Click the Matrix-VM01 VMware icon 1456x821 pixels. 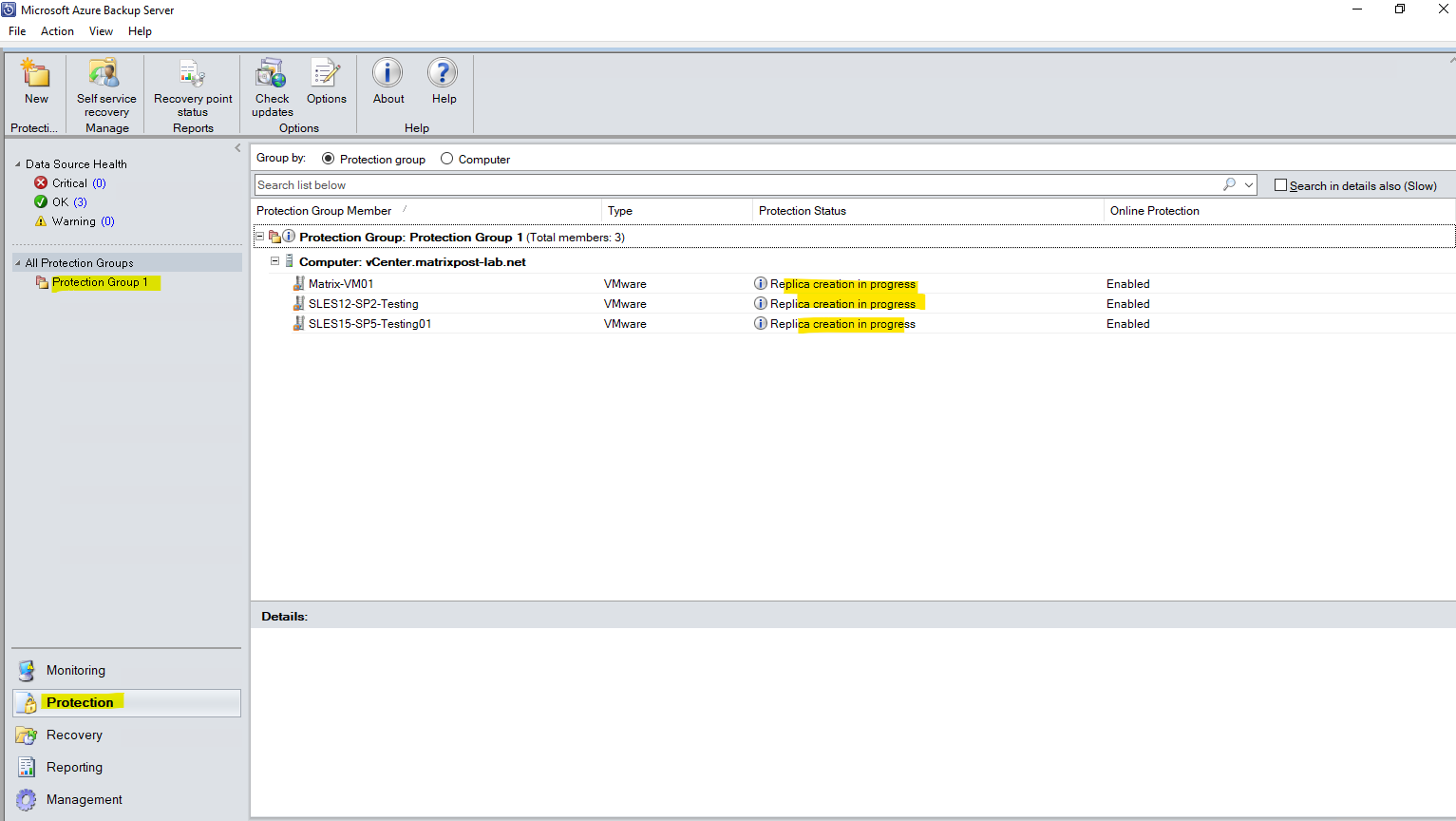(x=298, y=283)
